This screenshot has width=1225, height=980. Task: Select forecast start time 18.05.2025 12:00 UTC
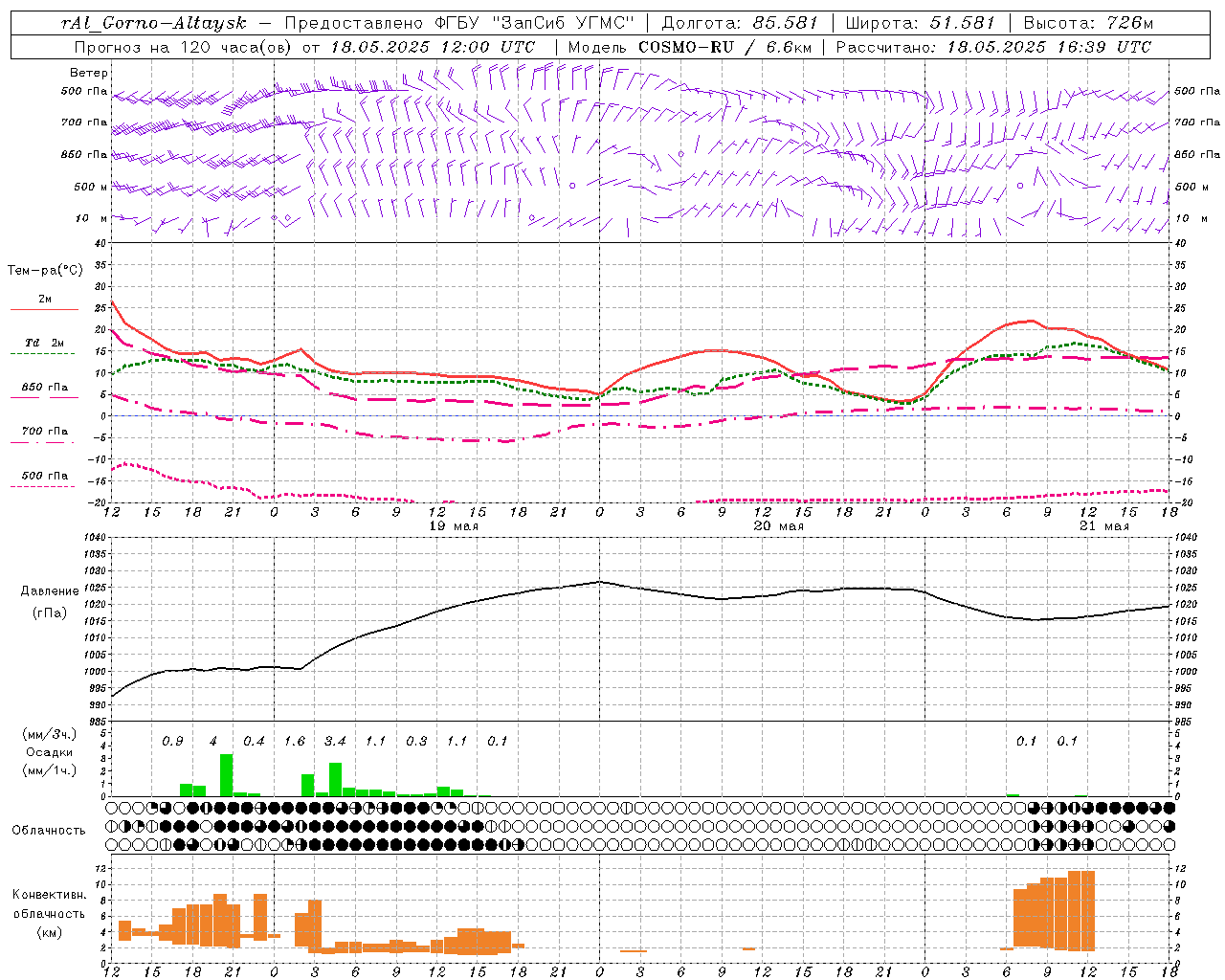433,47
